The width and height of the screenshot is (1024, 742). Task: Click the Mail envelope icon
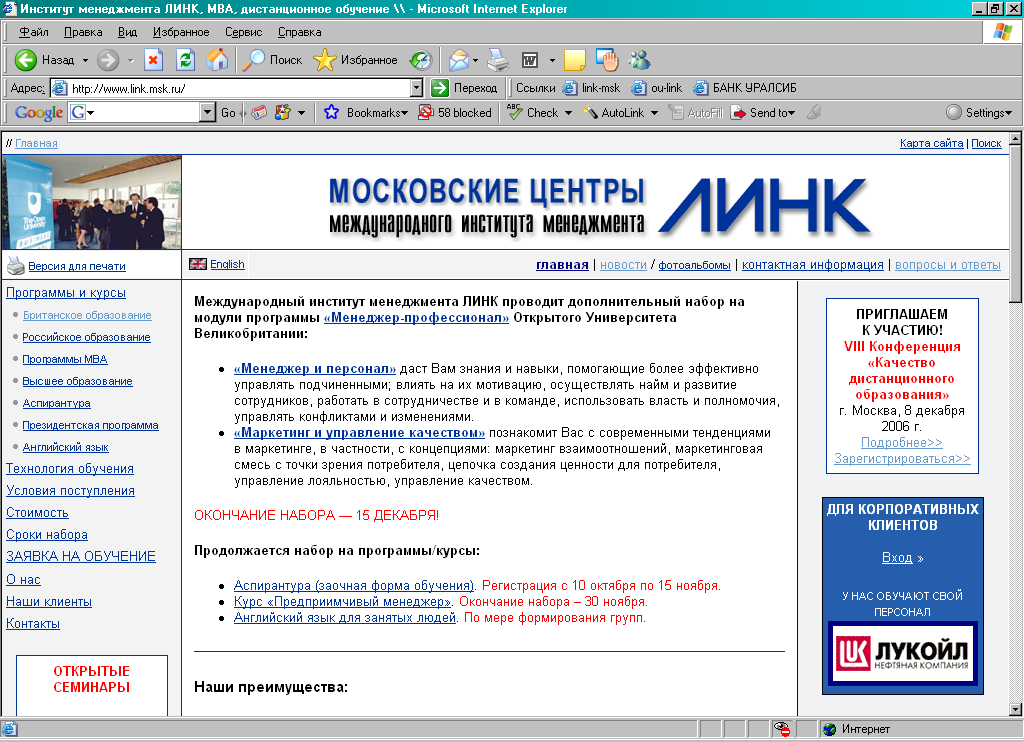point(458,60)
